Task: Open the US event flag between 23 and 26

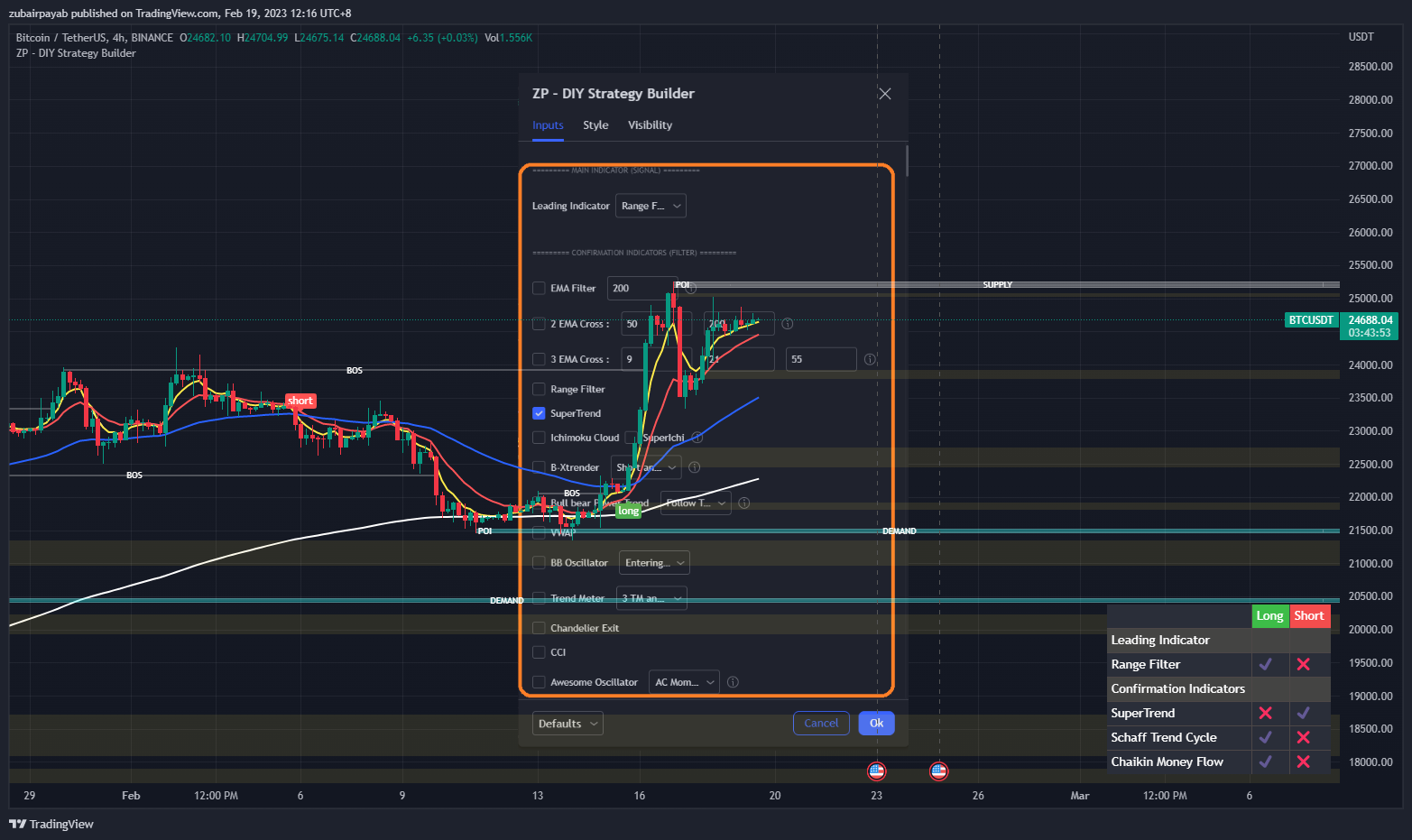Action: coord(938,771)
